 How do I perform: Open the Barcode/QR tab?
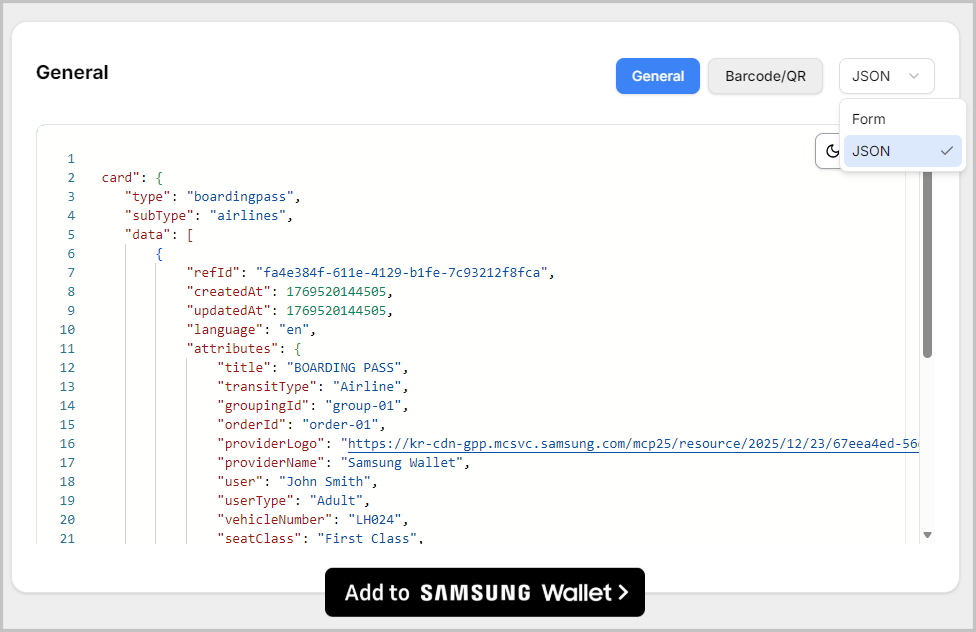(765, 76)
